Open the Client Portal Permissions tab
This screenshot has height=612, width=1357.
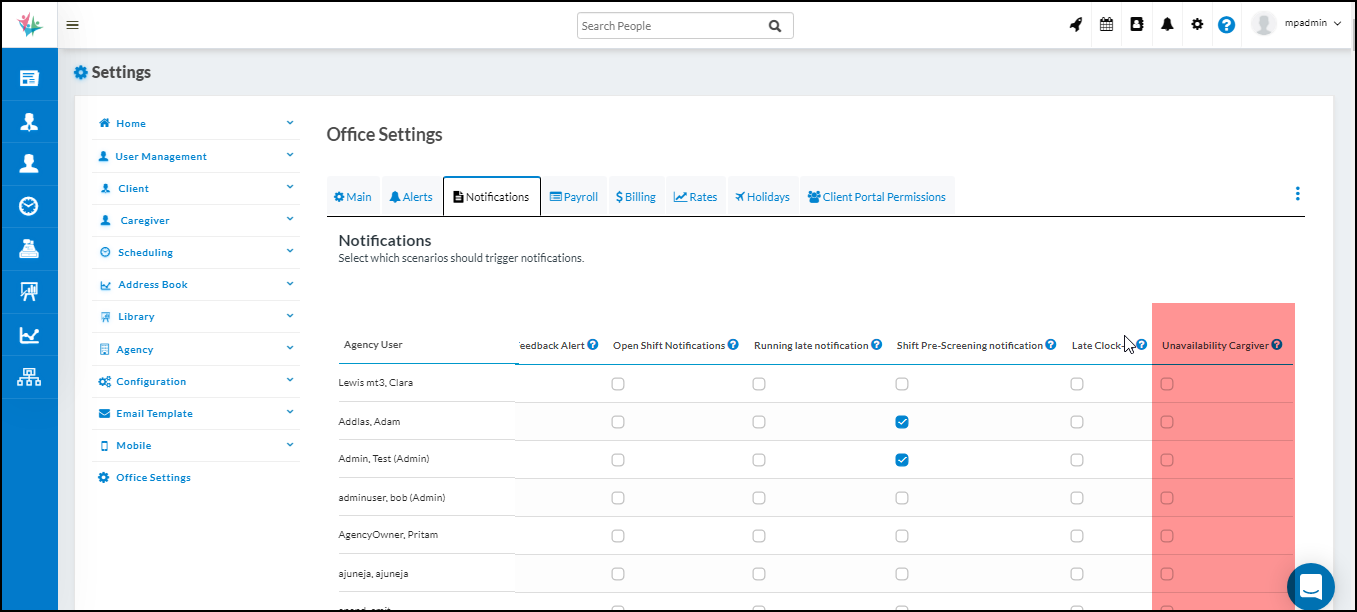tap(876, 195)
